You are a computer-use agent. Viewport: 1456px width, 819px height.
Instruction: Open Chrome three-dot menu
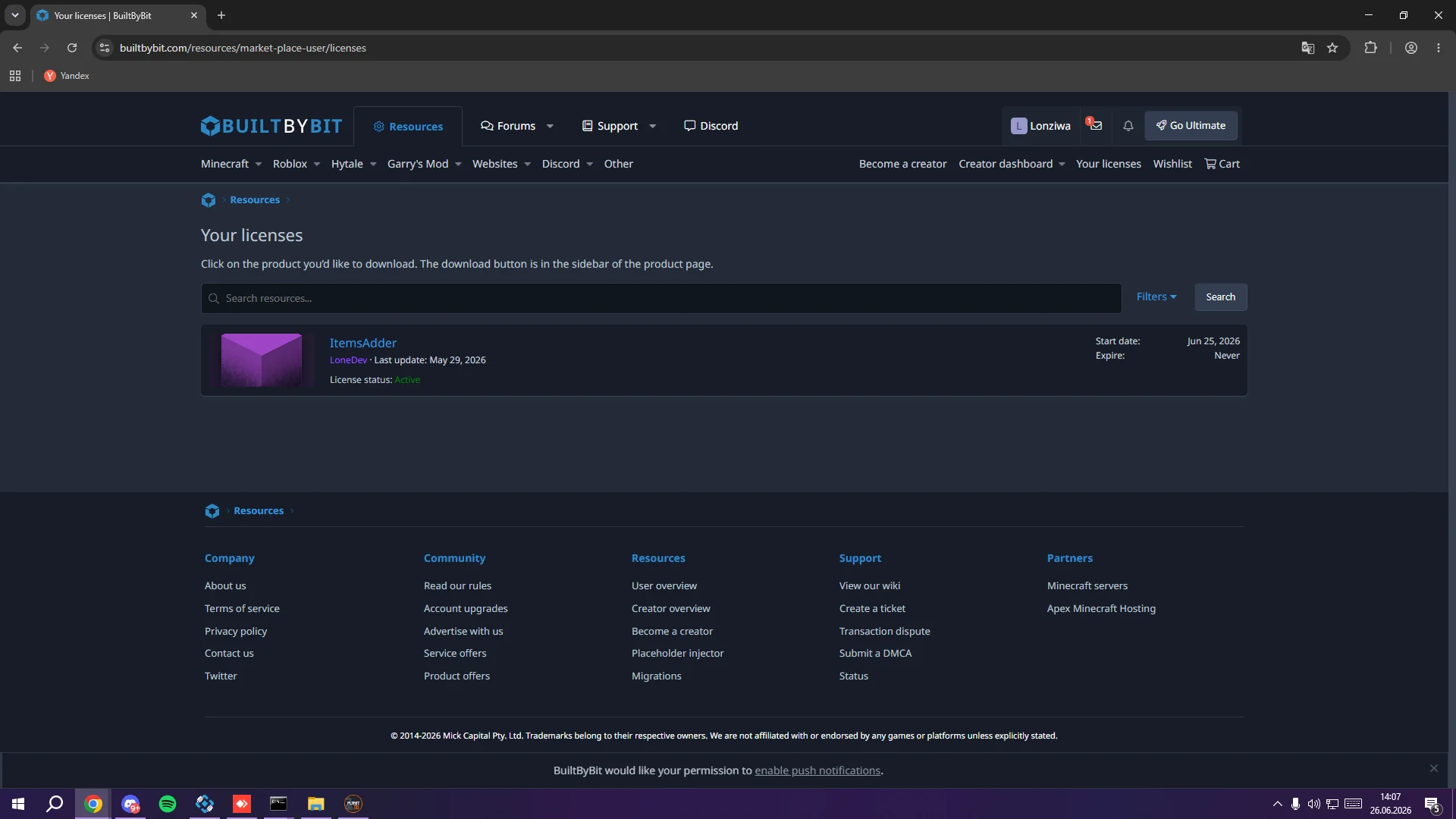[x=1439, y=48]
